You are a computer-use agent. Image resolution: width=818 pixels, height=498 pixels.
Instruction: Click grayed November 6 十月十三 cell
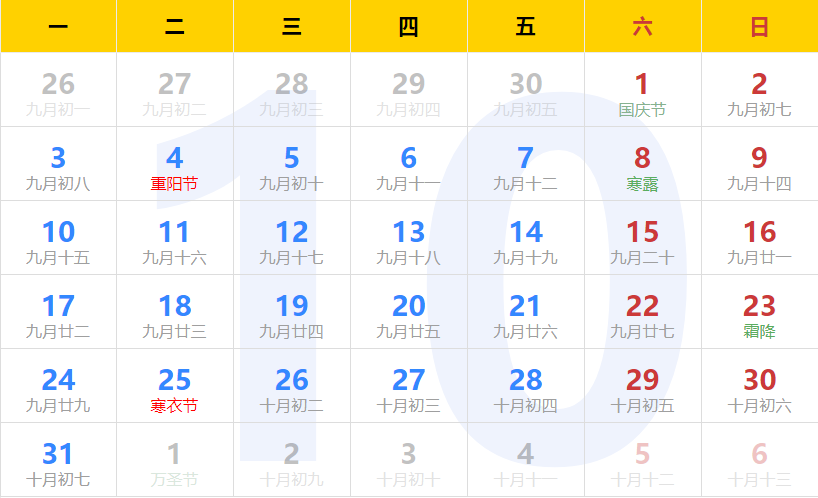759,462
